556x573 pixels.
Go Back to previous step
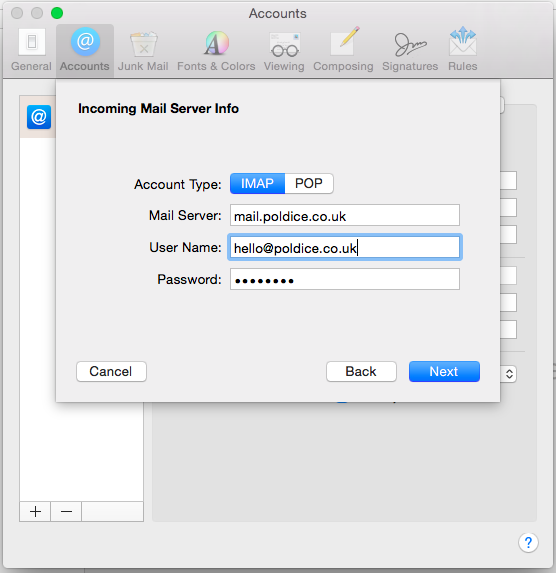click(361, 372)
